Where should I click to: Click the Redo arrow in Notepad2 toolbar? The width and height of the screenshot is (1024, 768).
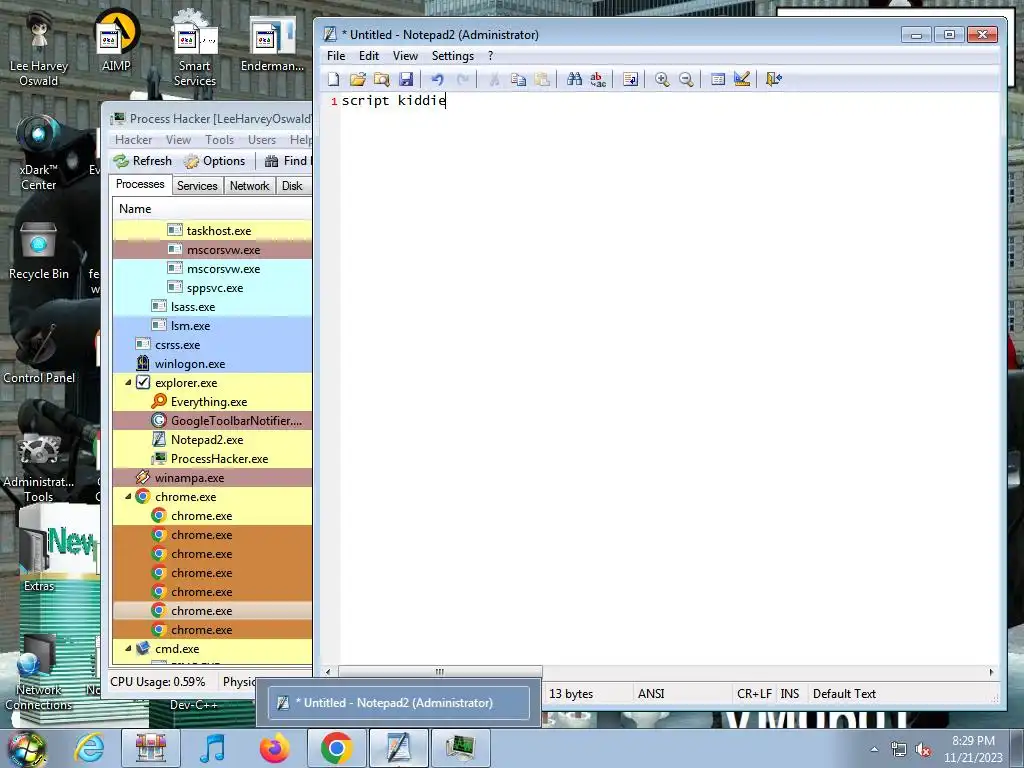click(x=462, y=80)
